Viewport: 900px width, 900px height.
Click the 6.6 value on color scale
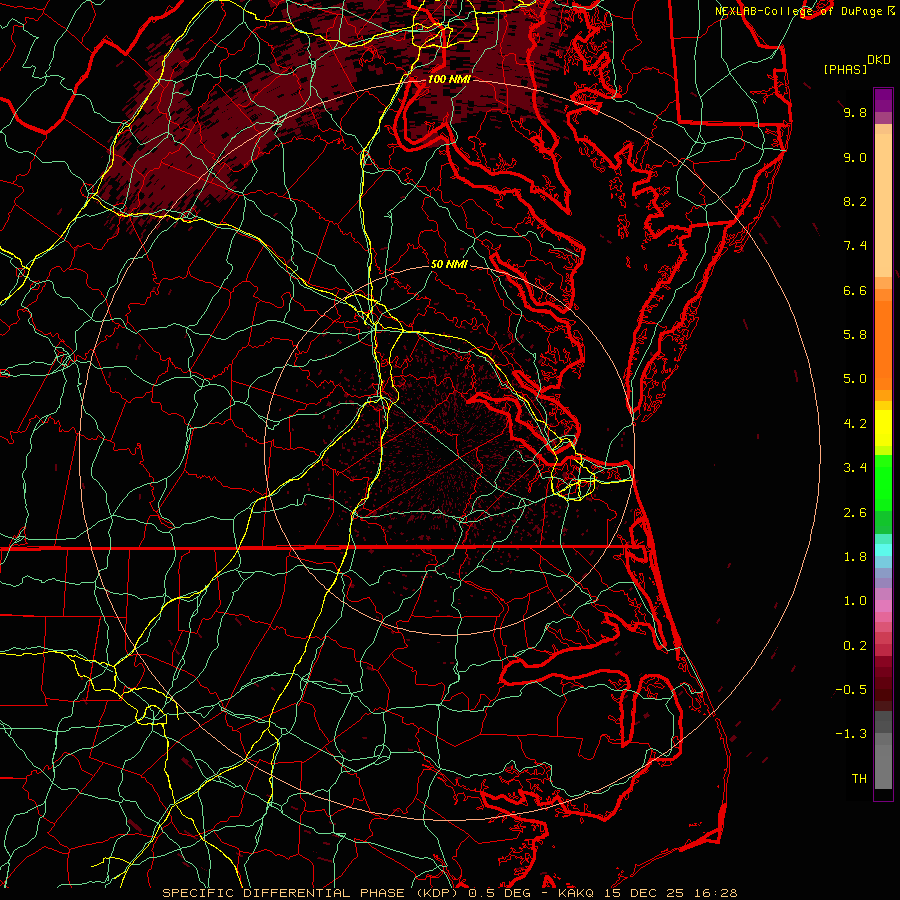855,290
